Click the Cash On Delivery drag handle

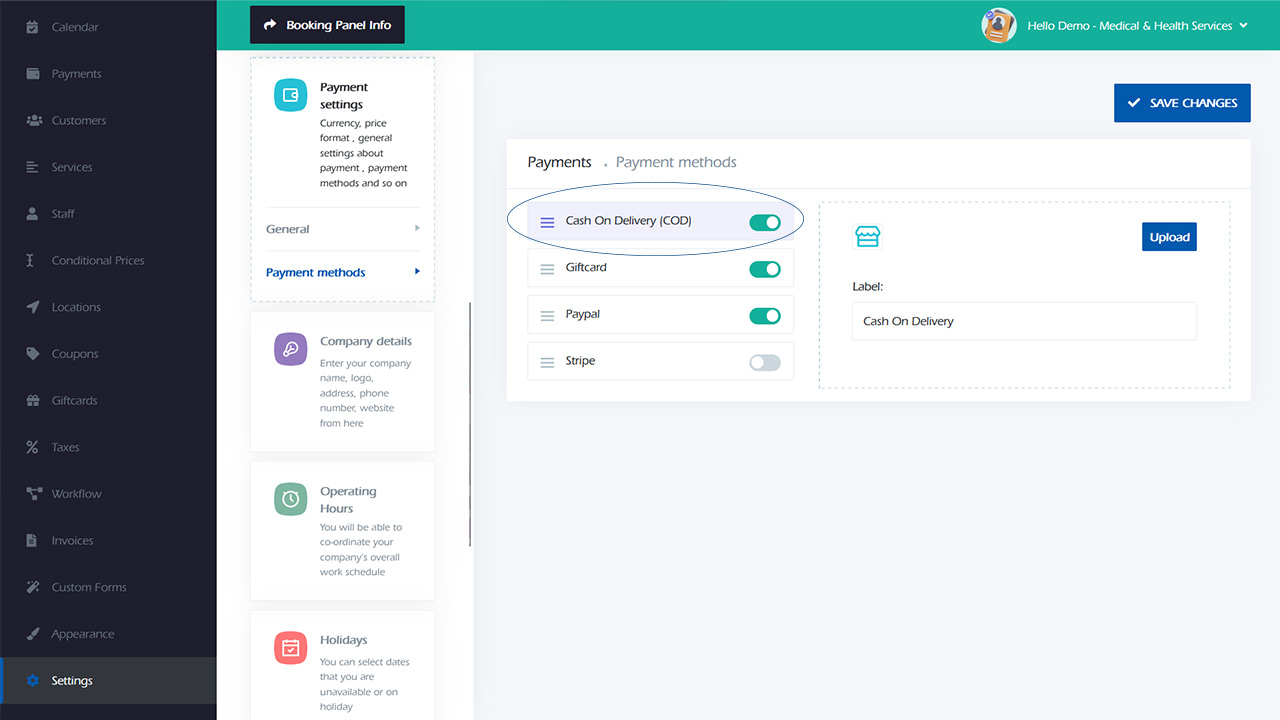click(547, 222)
